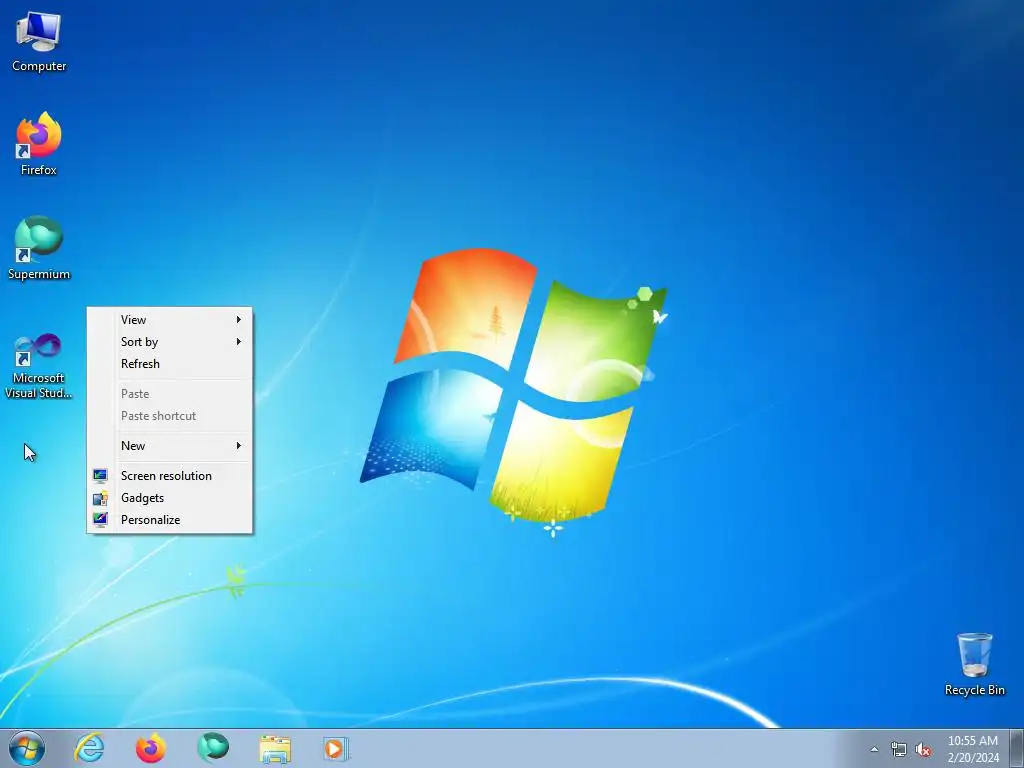Viewport: 1024px width, 768px height.
Task: Select the Firefox desktop shortcut
Action: (x=39, y=144)
